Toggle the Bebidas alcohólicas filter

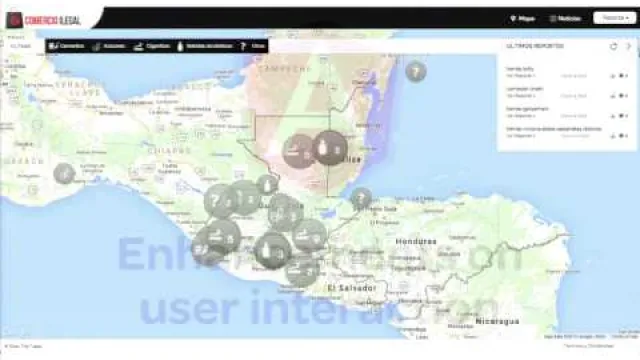tap(205, 46)
